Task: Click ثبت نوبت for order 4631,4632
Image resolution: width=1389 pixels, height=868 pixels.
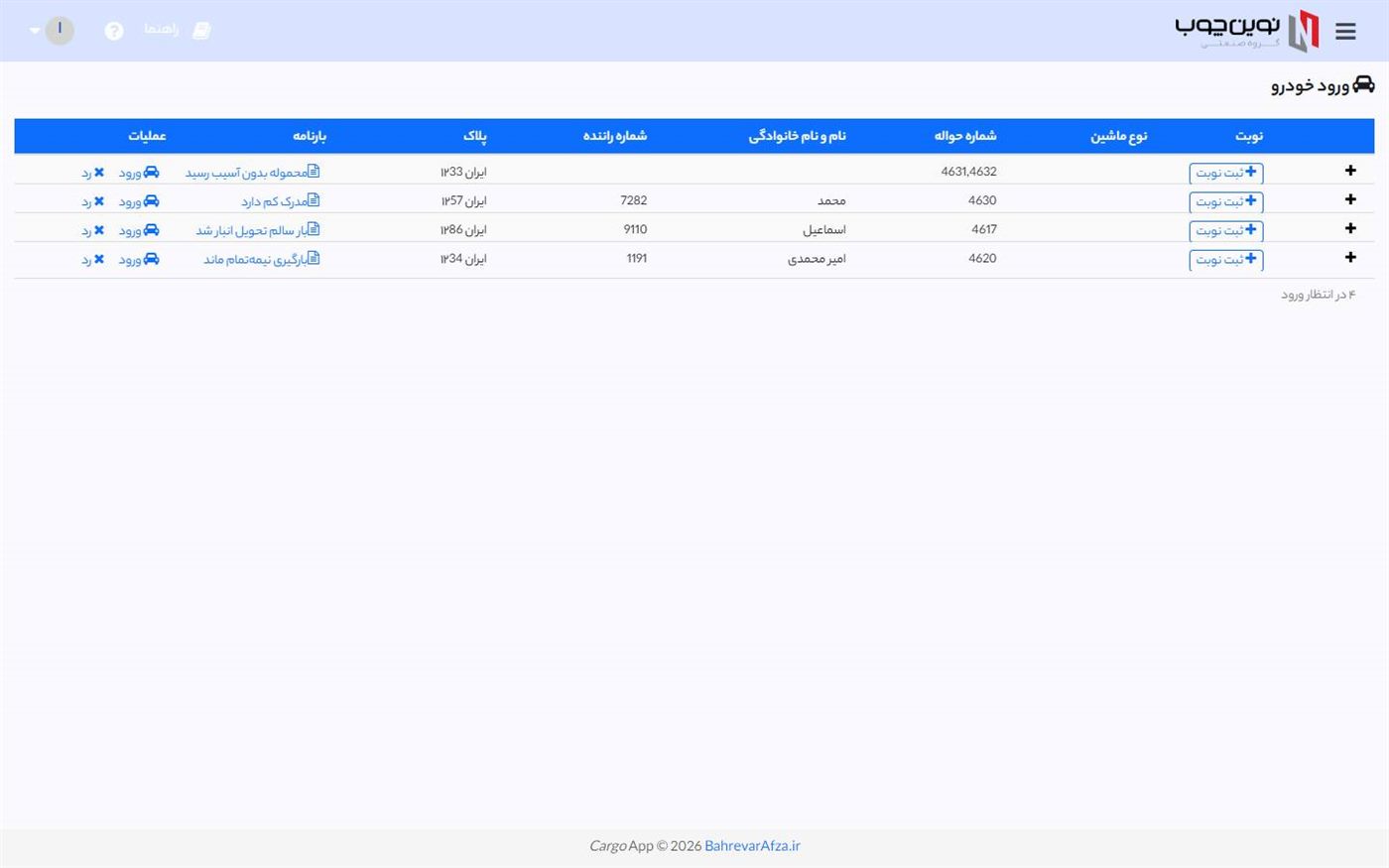Action: 1226,173
